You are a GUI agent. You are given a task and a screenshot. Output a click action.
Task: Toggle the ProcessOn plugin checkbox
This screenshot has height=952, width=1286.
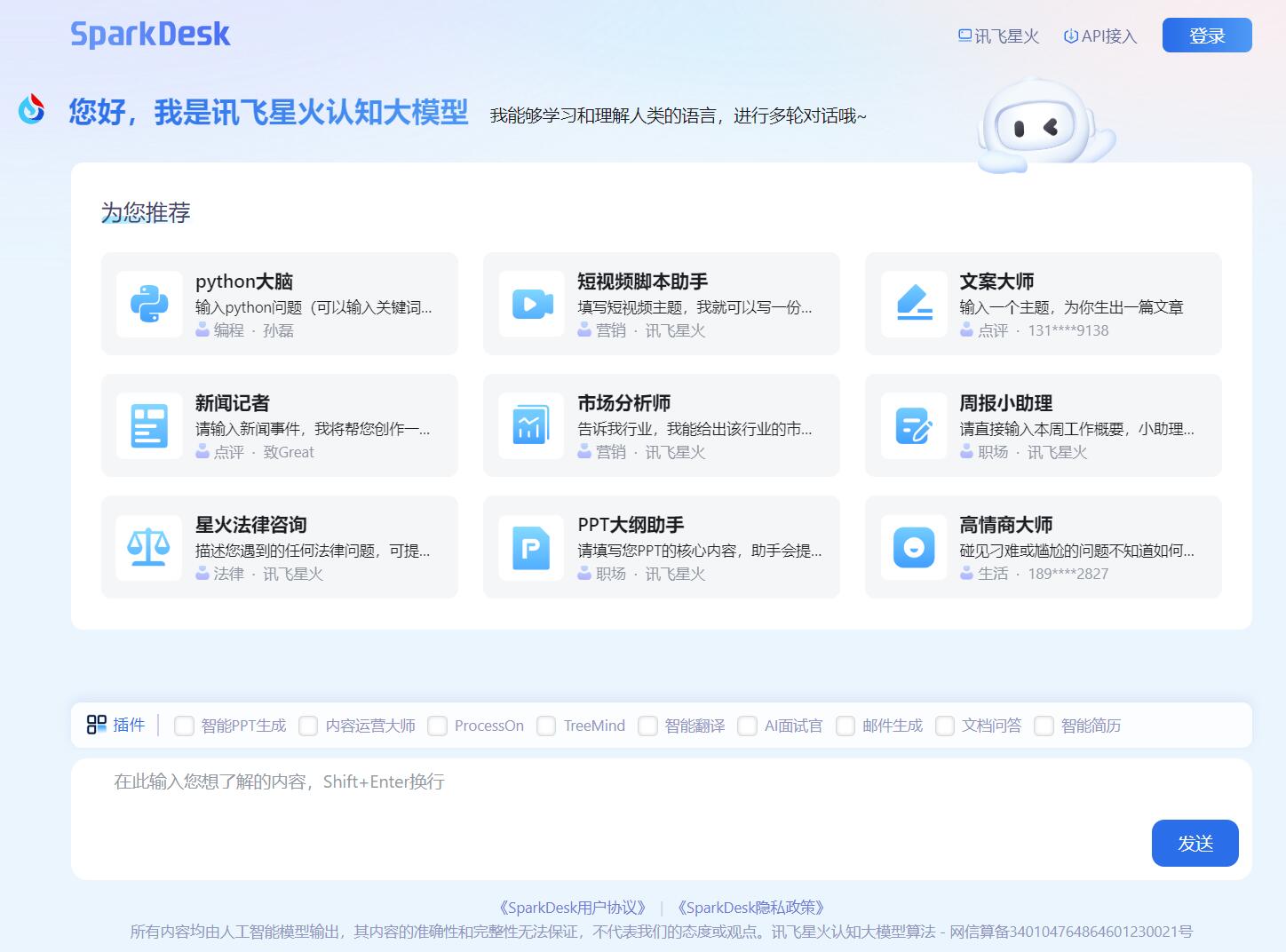[x=437, y=726]
